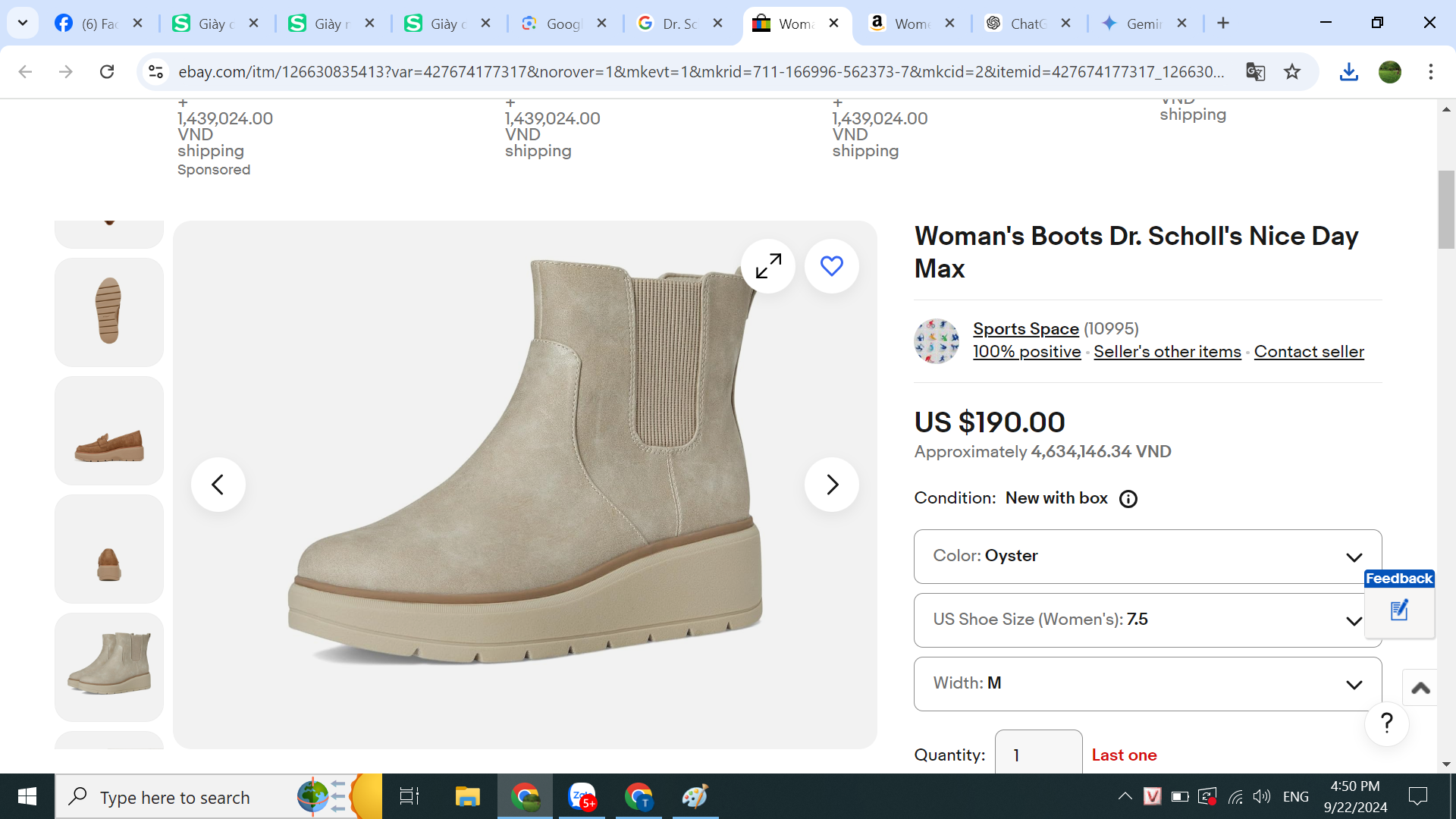Switch to the ChatGPT tab
Screen dimensions: 1456x819
(1028, 24)
